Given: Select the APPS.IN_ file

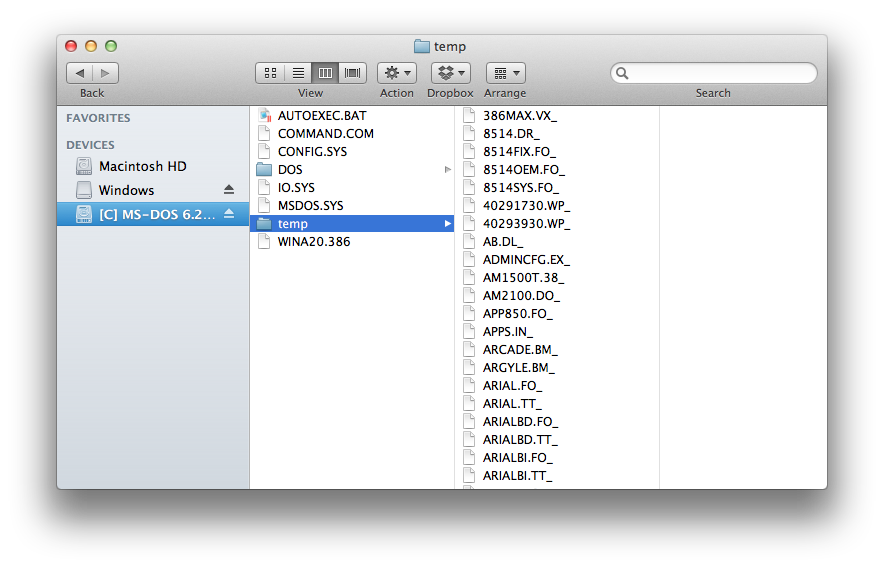Looking at the screenshot, I should 557,332.
